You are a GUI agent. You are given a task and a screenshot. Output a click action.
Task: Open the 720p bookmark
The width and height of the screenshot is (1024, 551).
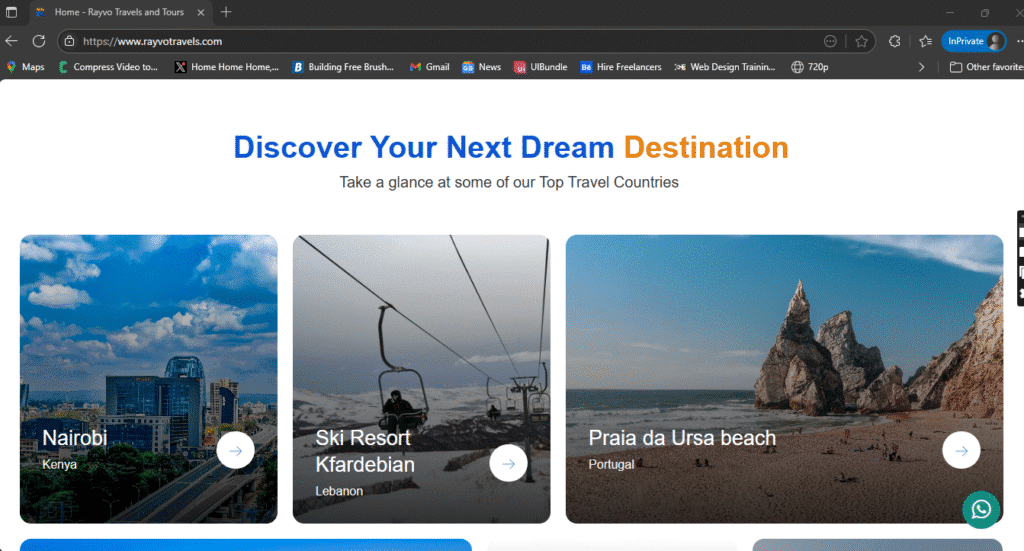(810, 67)
